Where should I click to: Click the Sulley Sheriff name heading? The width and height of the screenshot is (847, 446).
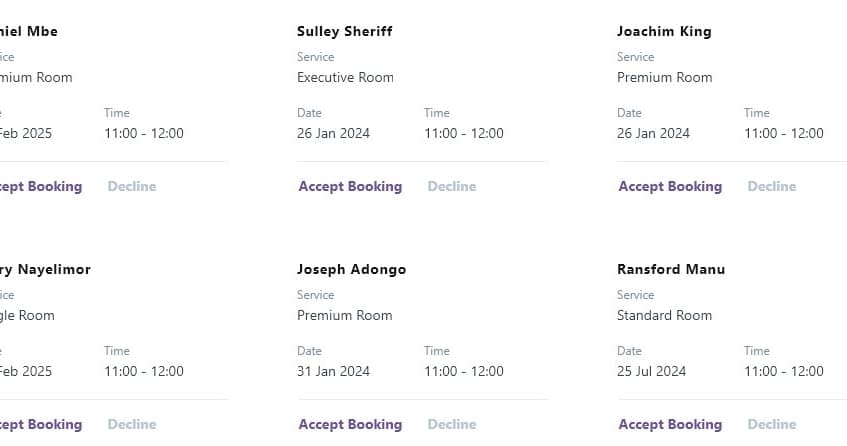345,31
